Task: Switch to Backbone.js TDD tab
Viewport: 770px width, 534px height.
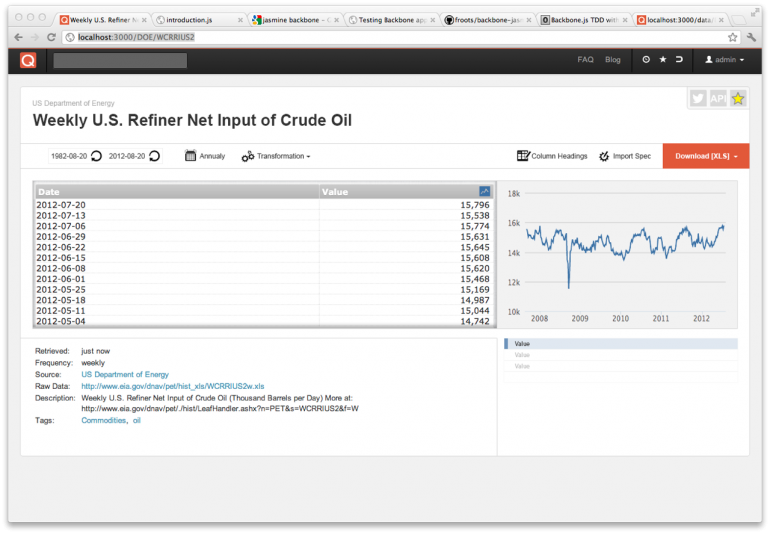Action: (583, 20)
